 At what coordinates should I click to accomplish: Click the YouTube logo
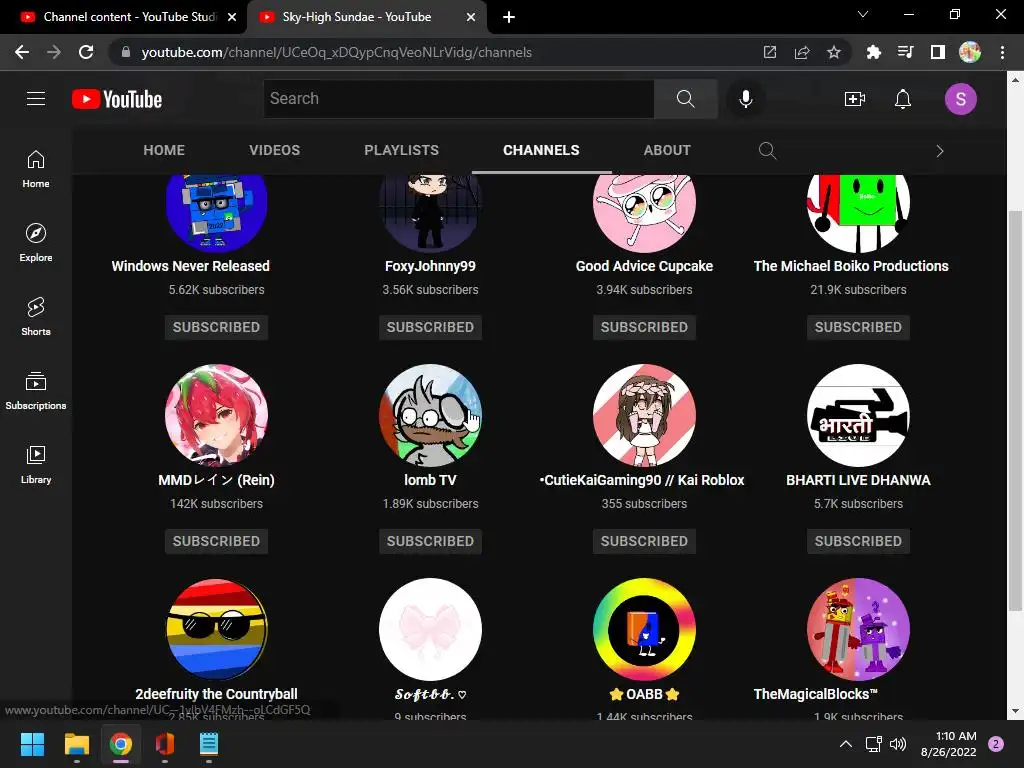[x=117, y=99]
